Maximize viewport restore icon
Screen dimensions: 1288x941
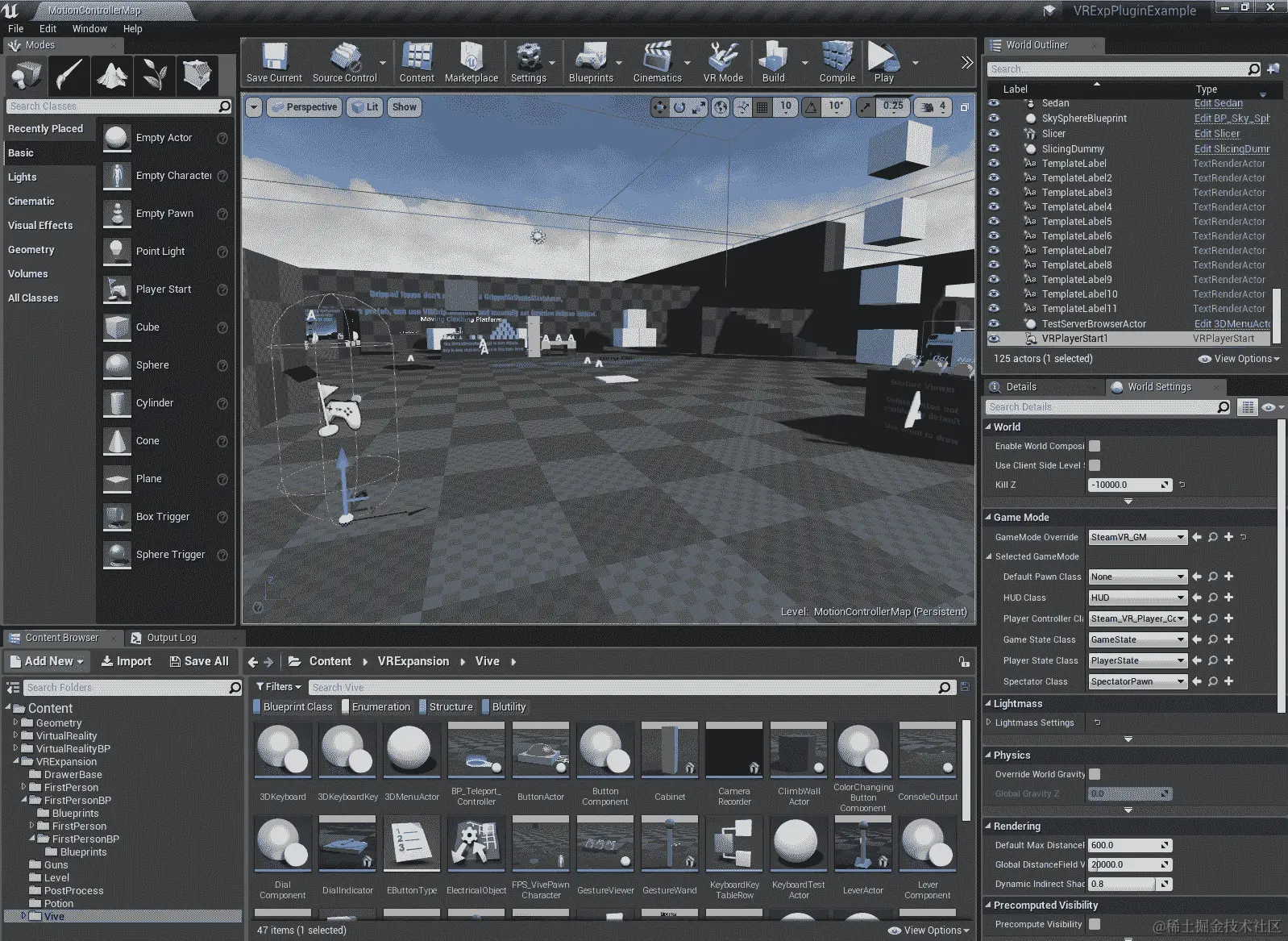[x=965, y=107]
